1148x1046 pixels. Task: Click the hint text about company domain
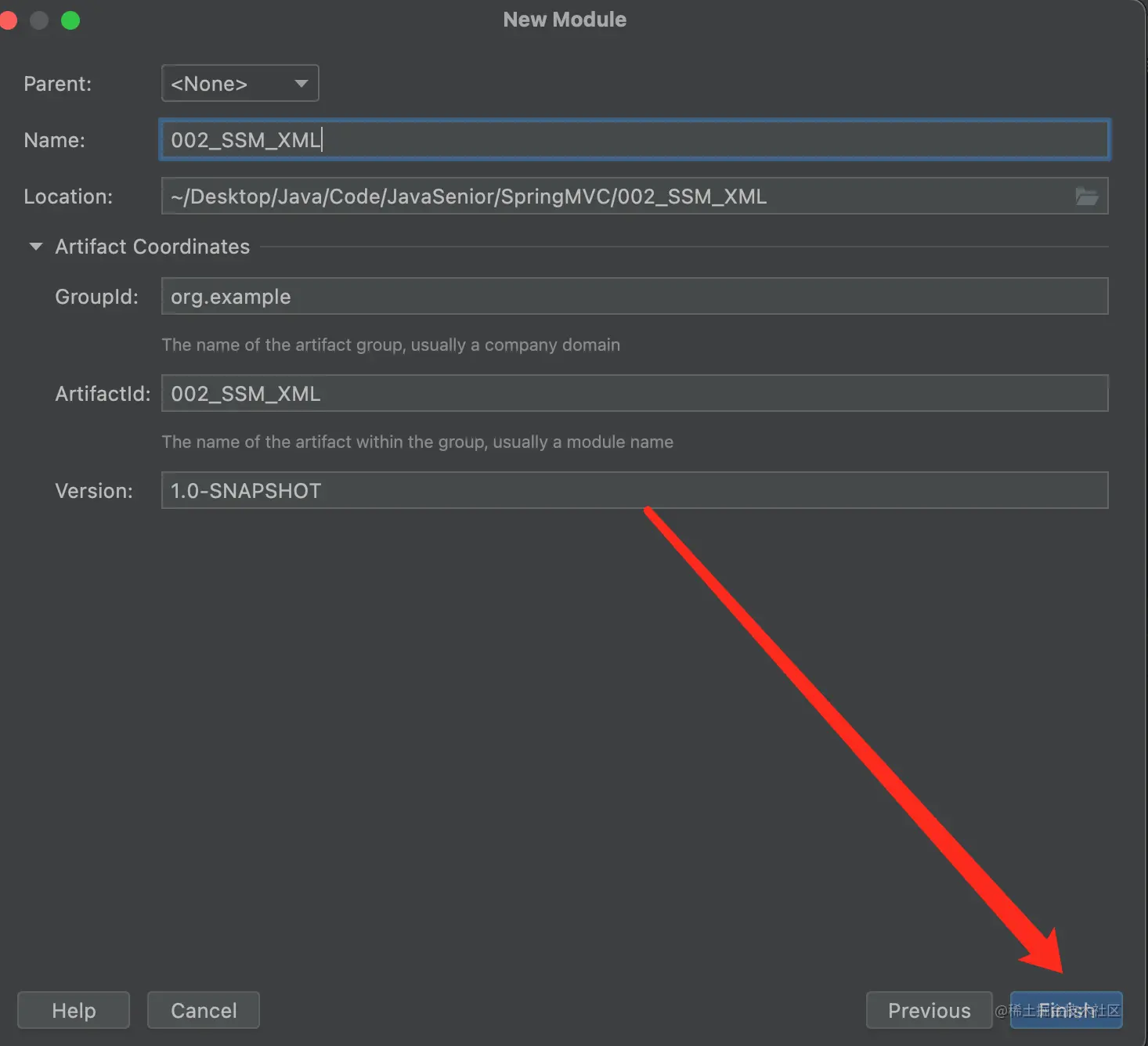pyautogui.click(x=391, y=344)
